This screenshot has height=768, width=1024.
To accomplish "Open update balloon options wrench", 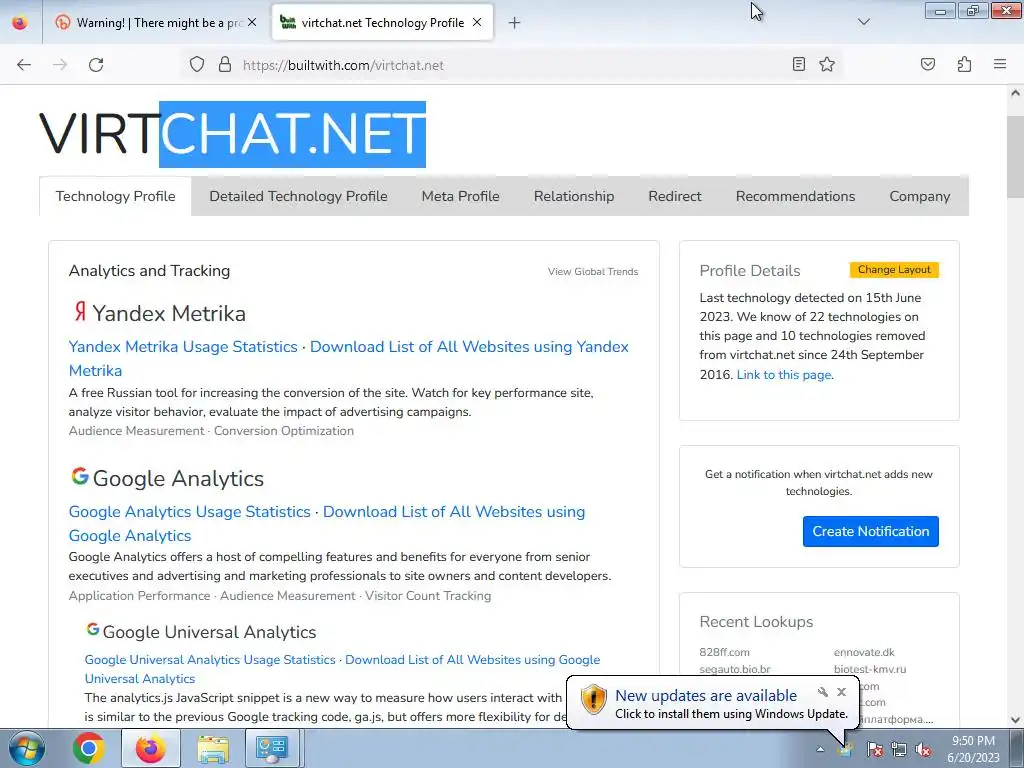I will coord(822,692).
